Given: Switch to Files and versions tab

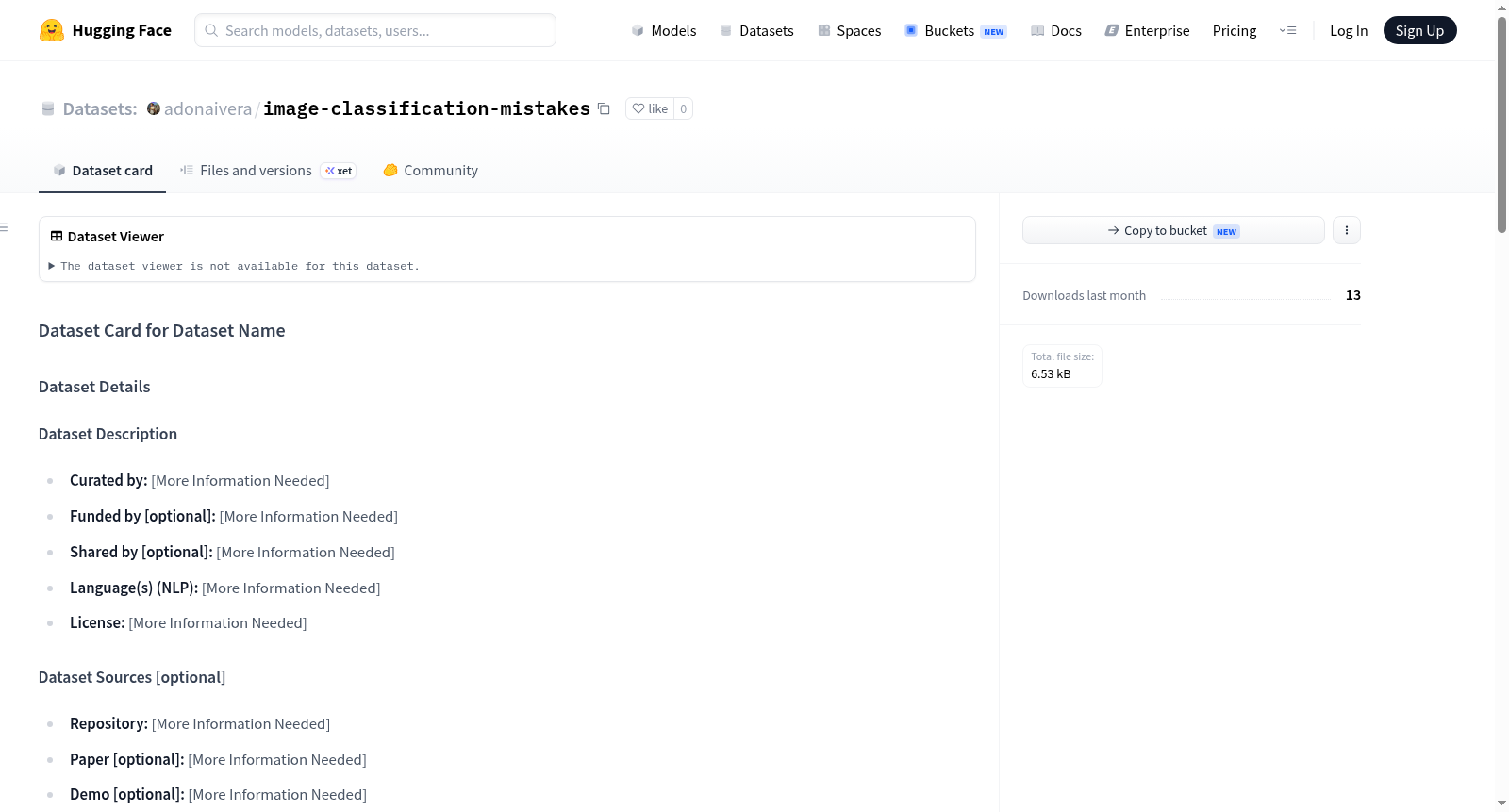Looking at the screenshot, I should click(x=268, y=171).
